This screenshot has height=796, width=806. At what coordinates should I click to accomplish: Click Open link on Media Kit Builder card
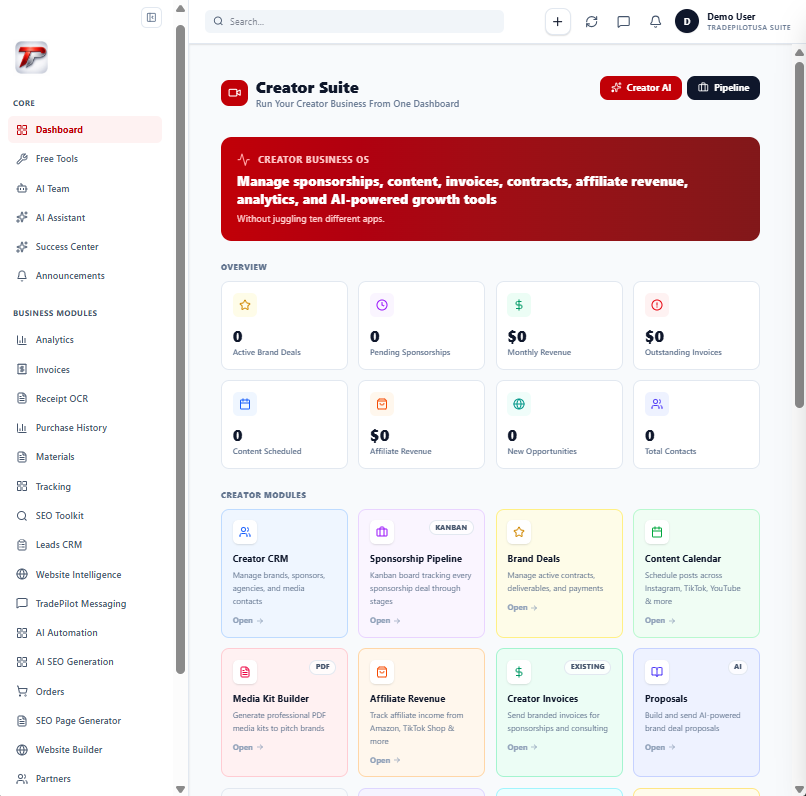click(x=248, y=748)
